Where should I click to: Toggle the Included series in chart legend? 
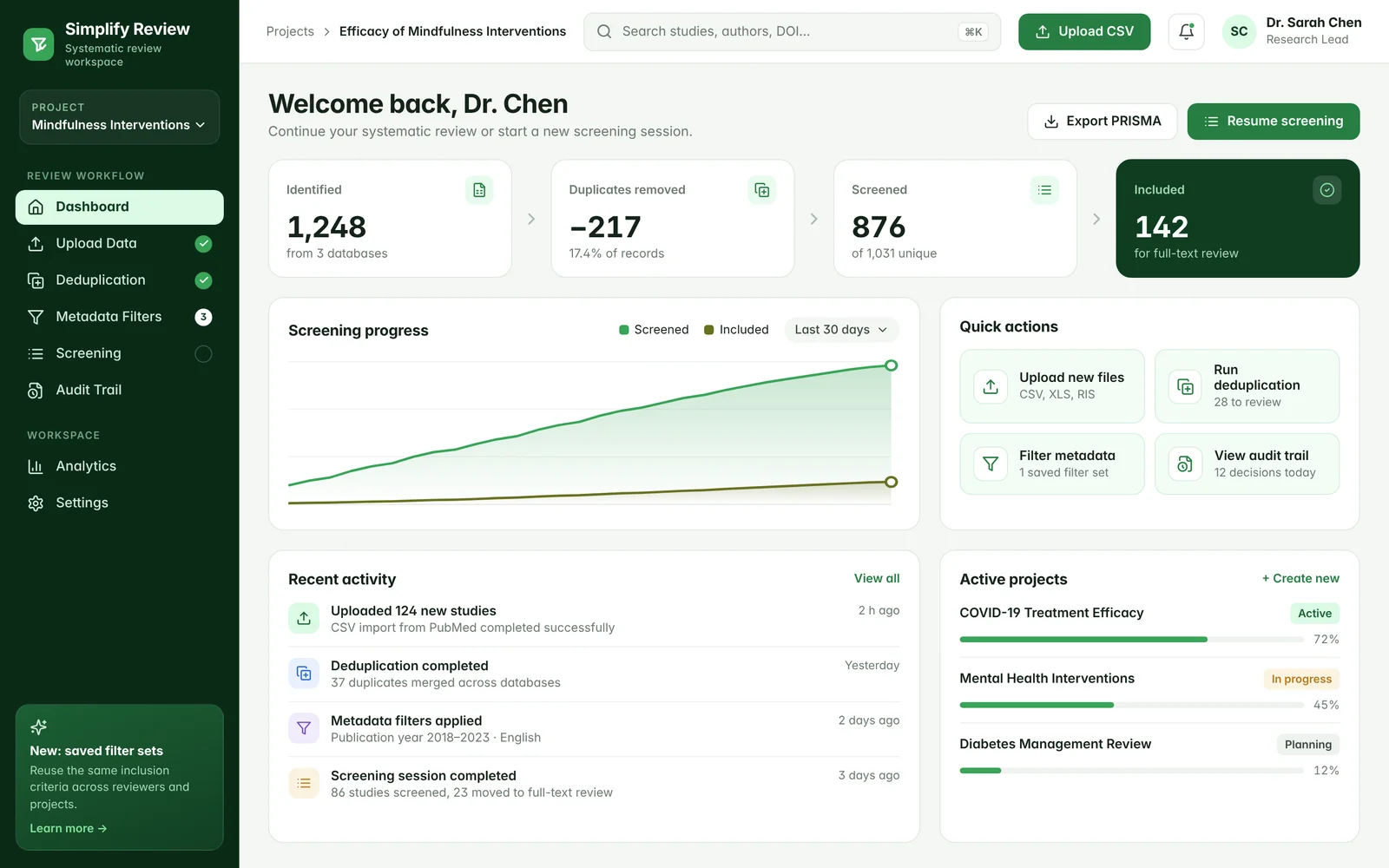[736, 330]
